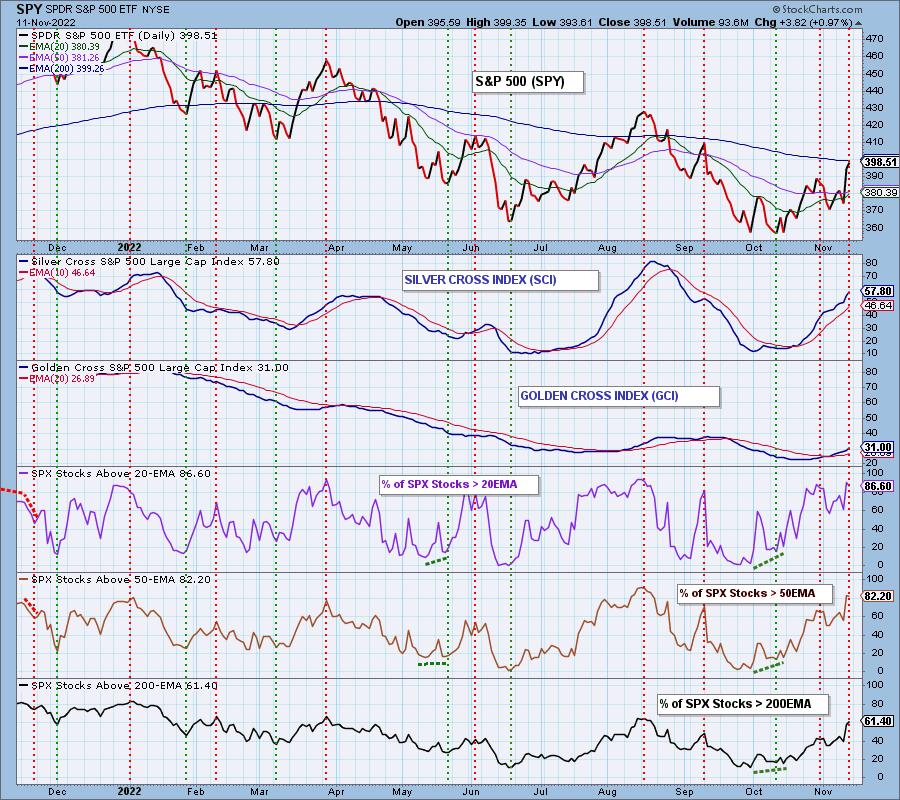Click the EMA(20) 380.39 legend entry
This screenshot has height=800, width=900.
(x=59, y=46)
